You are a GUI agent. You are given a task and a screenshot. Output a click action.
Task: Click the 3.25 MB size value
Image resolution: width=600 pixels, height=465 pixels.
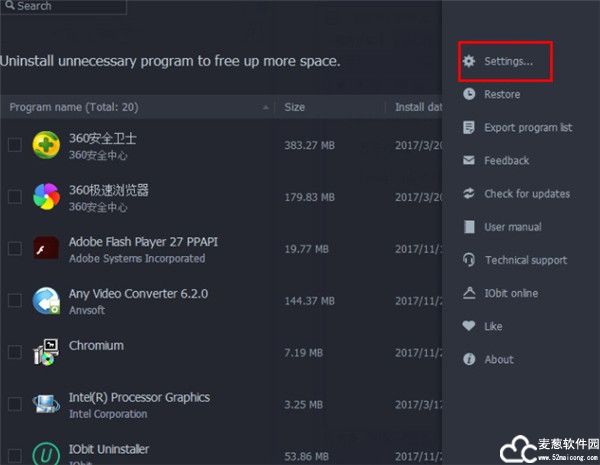303,405
